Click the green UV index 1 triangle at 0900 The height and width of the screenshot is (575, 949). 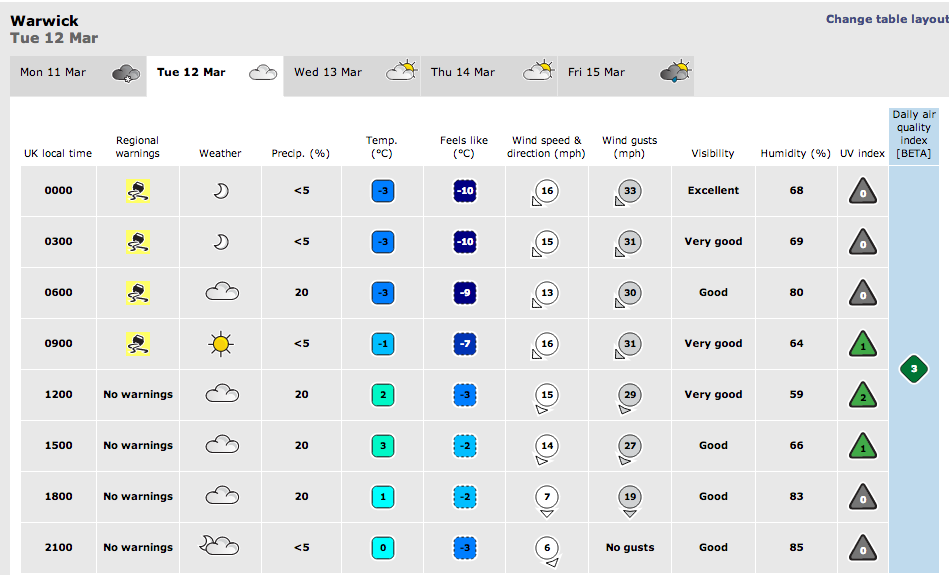click(863, 344)
